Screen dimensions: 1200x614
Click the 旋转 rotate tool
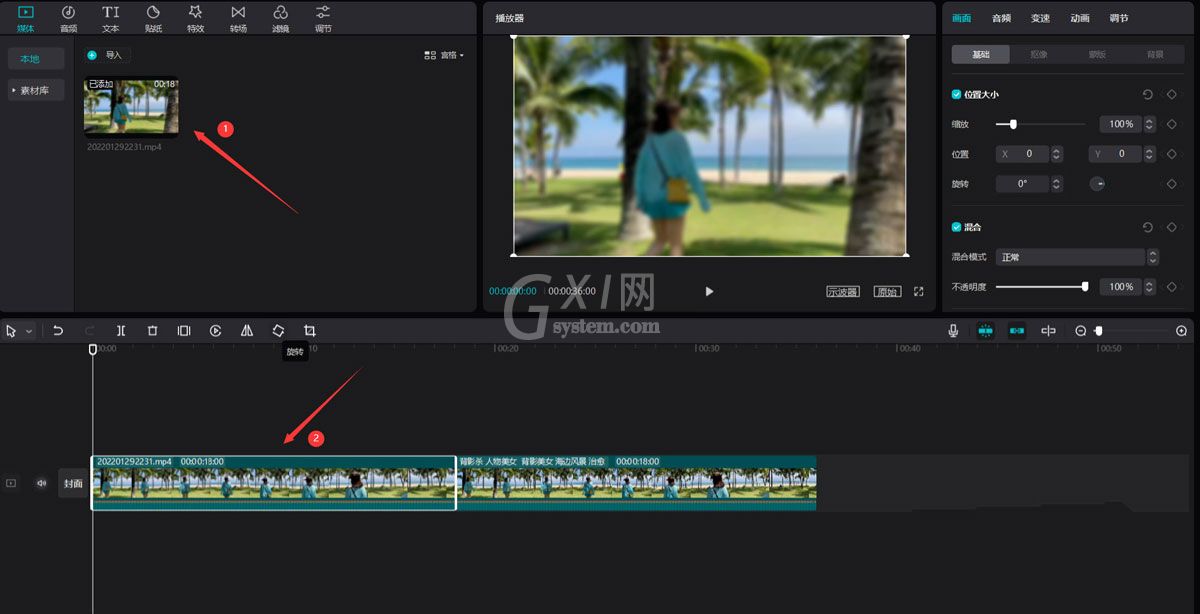(278, 331)
